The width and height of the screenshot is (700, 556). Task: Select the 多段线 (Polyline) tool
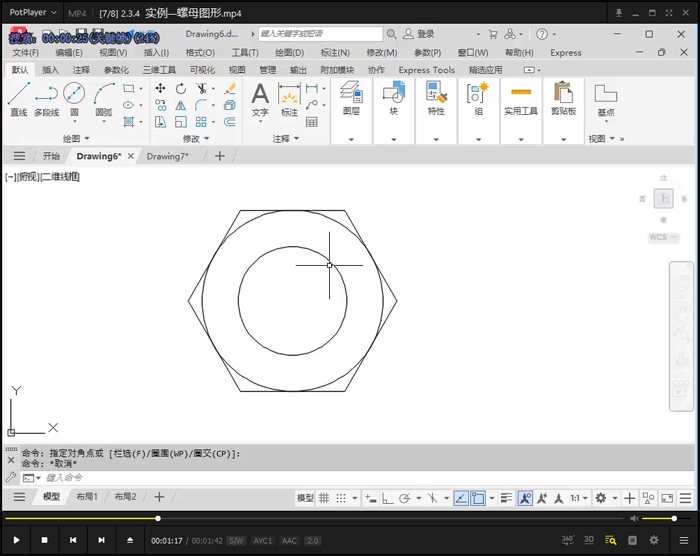pos(46,99)
